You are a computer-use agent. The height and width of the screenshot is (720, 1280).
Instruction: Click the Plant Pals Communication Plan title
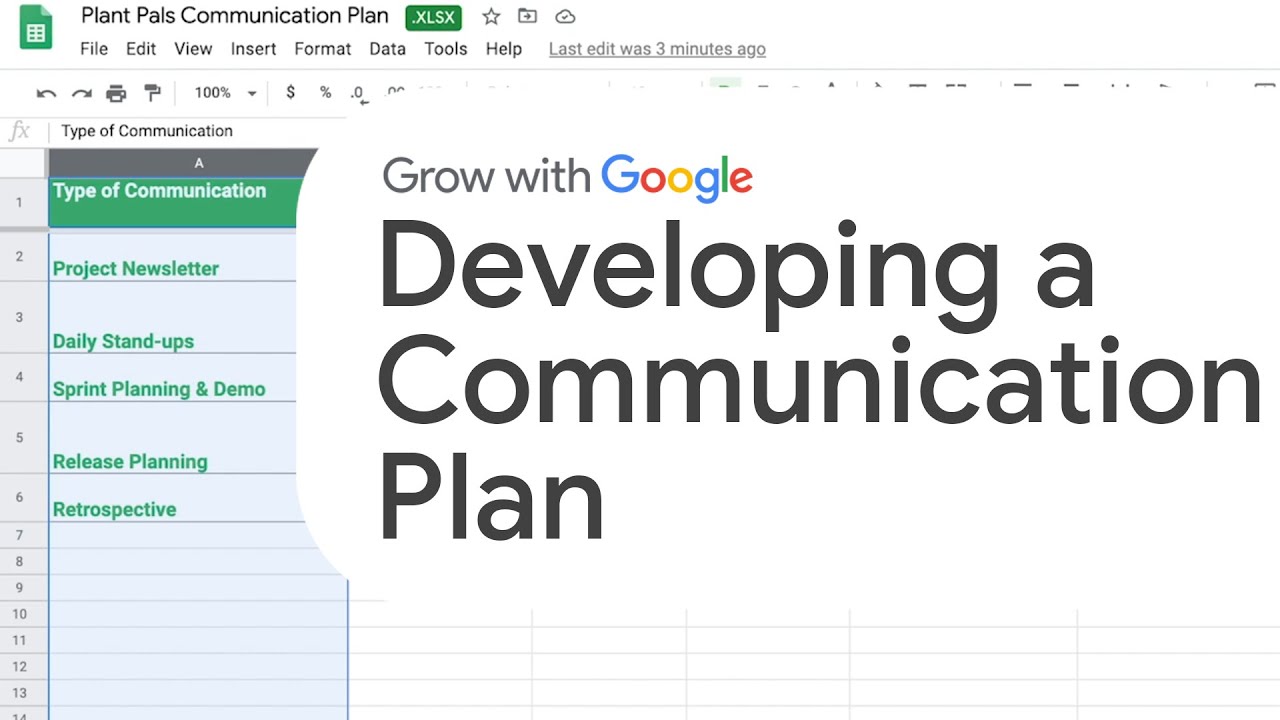(235, 16)
